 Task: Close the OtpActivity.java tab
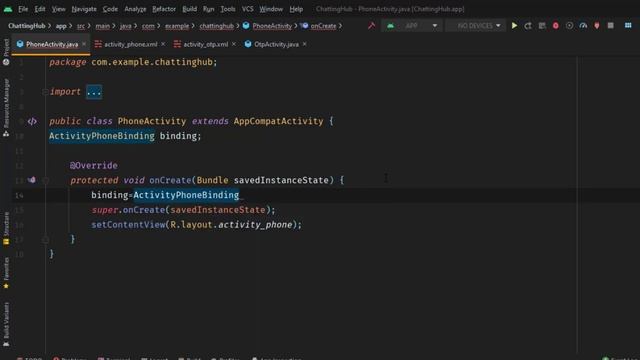304,44
